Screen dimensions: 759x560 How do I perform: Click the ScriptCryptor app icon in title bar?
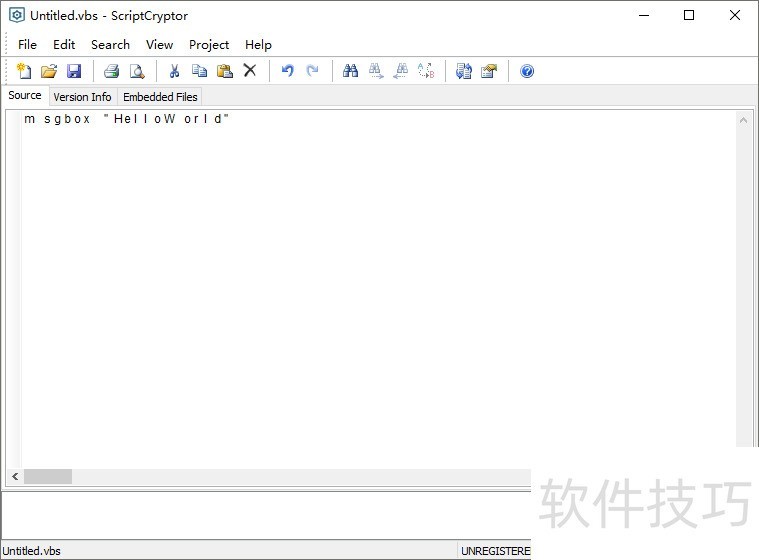17,15
